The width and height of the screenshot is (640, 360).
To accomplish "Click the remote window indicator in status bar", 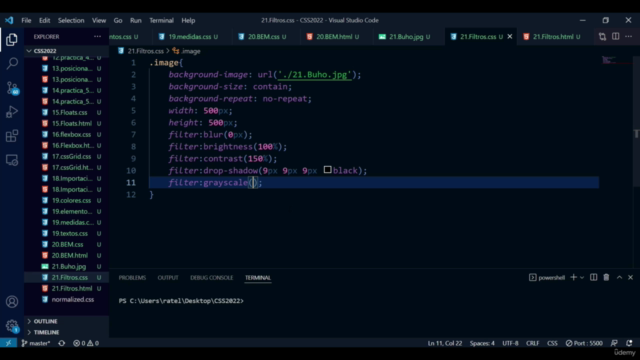I will tap(8, 343).
